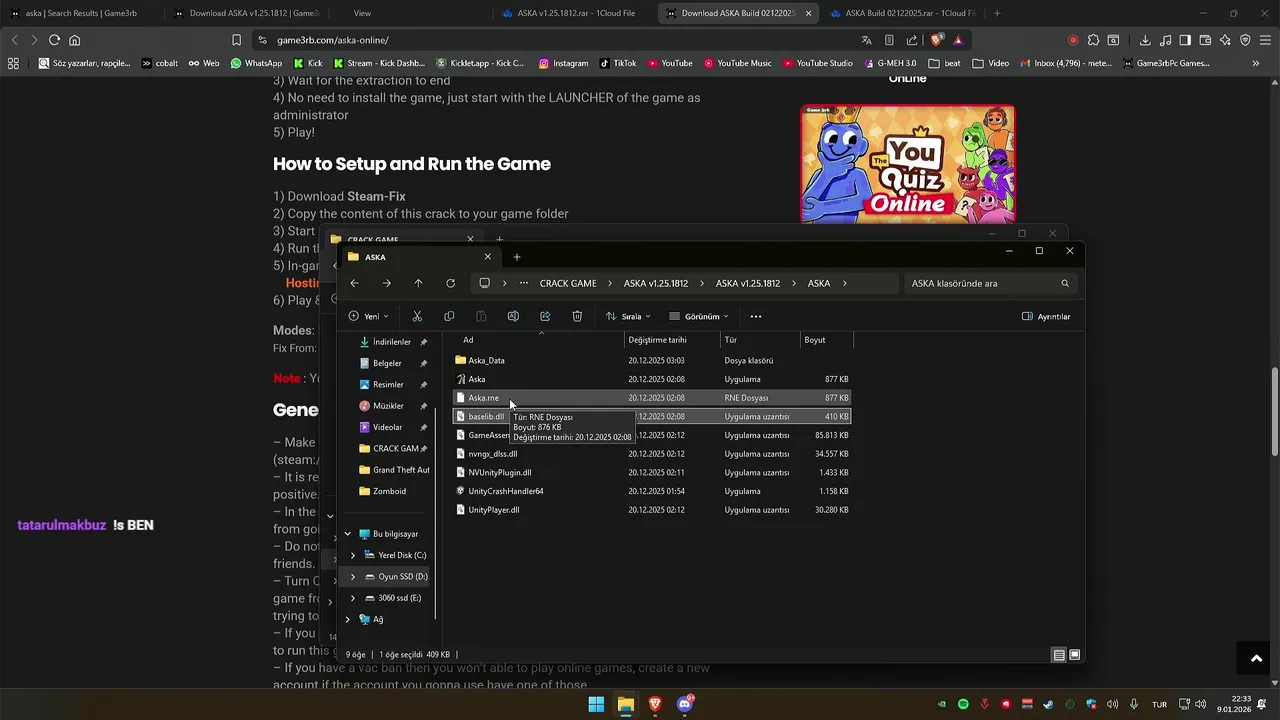Go up one folder level in Explorer

[418, 283]
